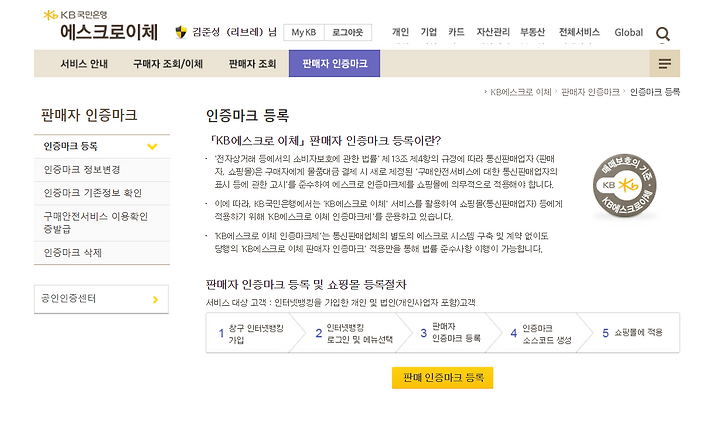Click the 인증마크 등록 page heading

click(247, 116)
